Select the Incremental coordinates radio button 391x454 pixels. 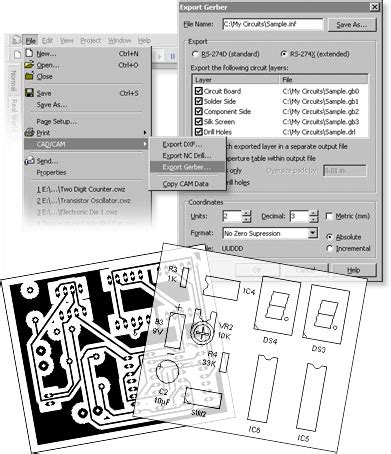click(x=329, y=248)
